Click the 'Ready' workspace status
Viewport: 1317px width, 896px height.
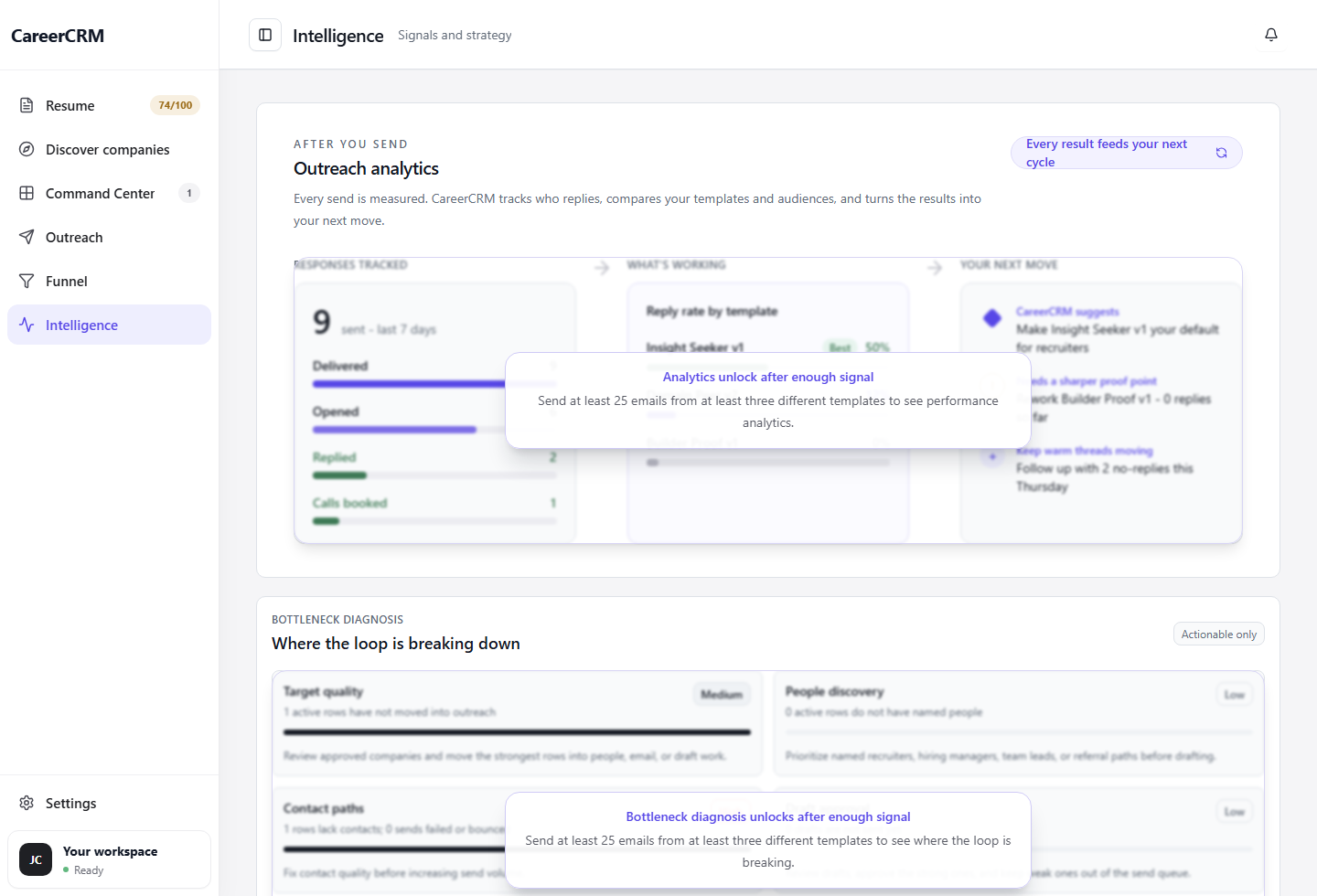click(89, 869)
